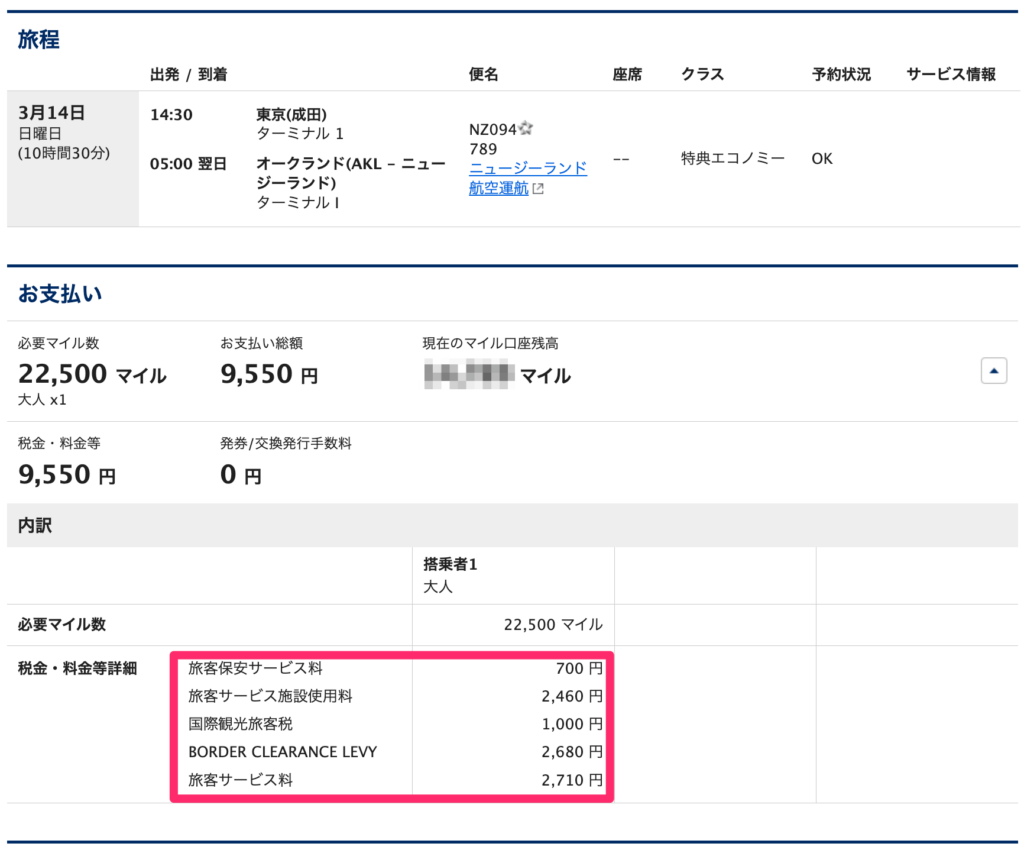Click the total payment amount under お支払い総額
The image size is (1024, 853).
(269, 374)
